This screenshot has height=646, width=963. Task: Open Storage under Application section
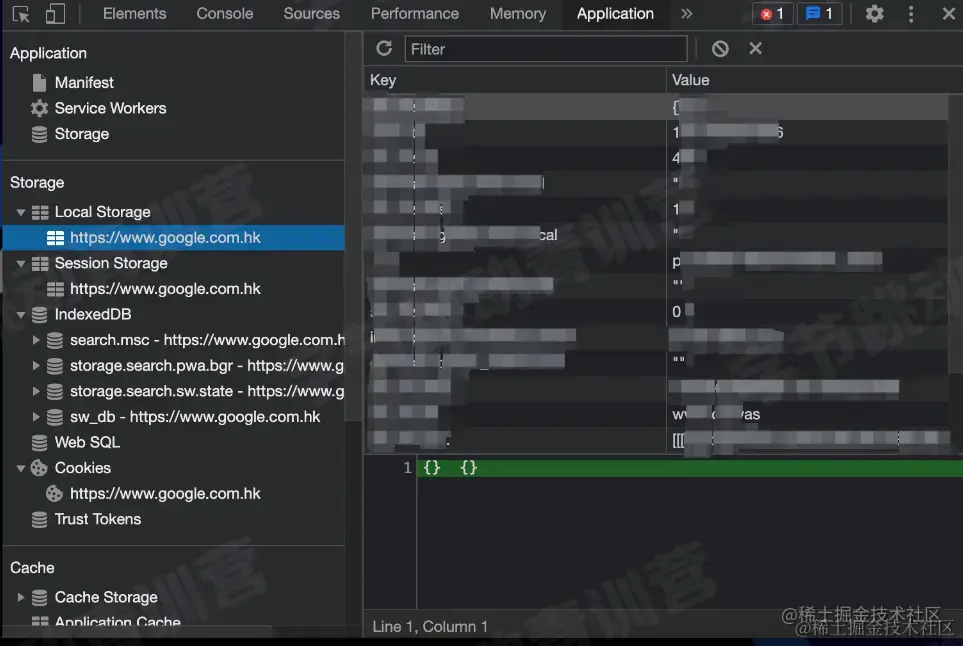point(82,134)
